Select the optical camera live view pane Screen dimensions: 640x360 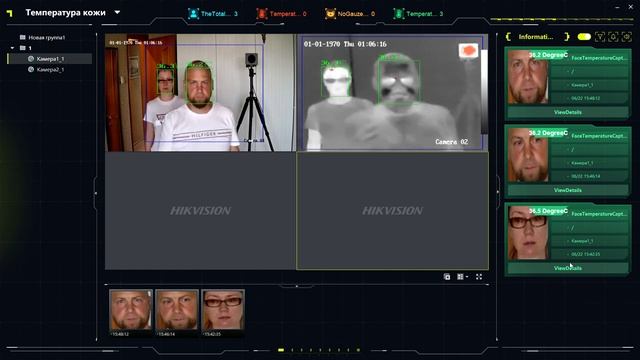coord(200,93)
